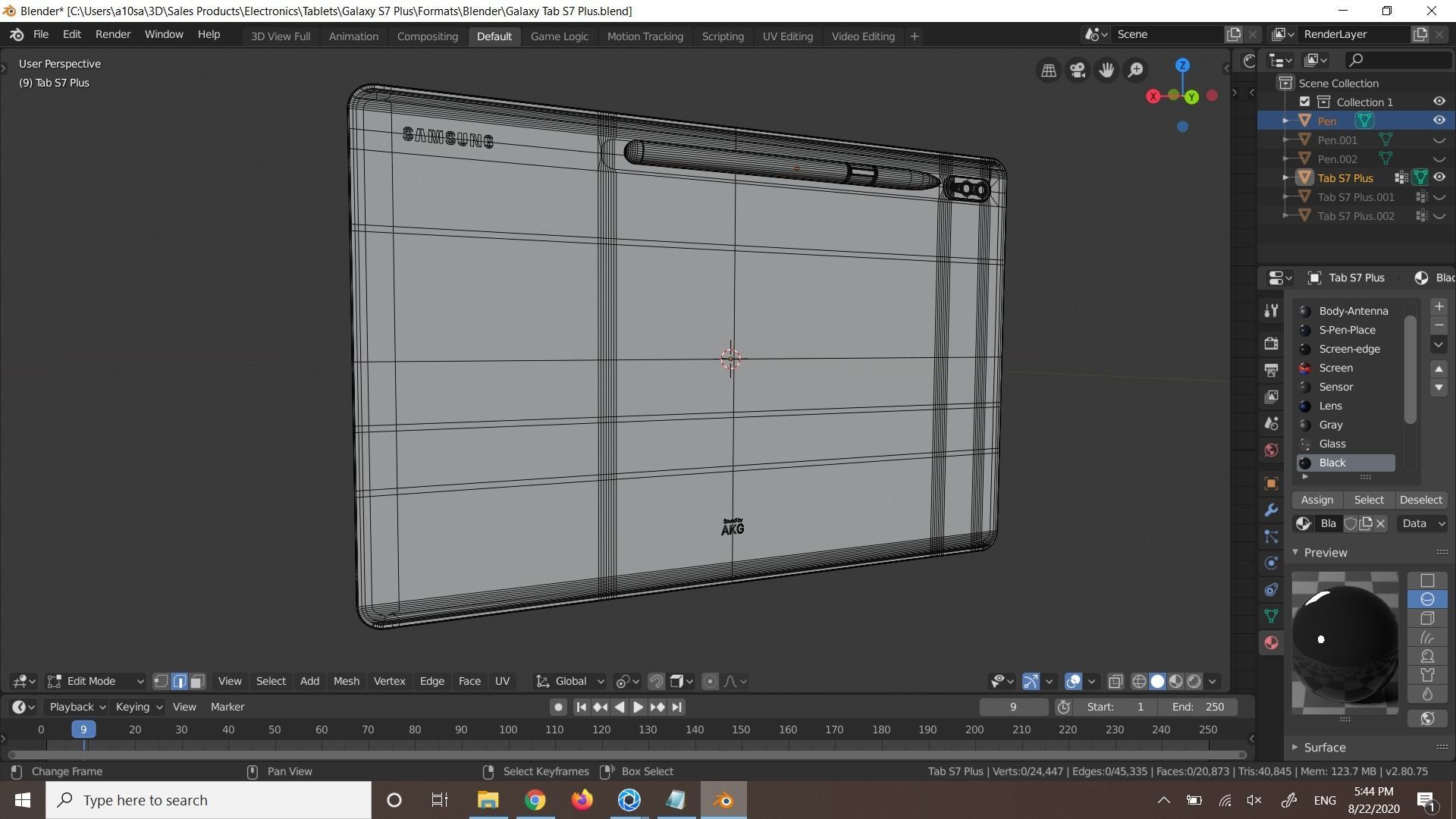Open the Mesh menu

coord(346,682)
